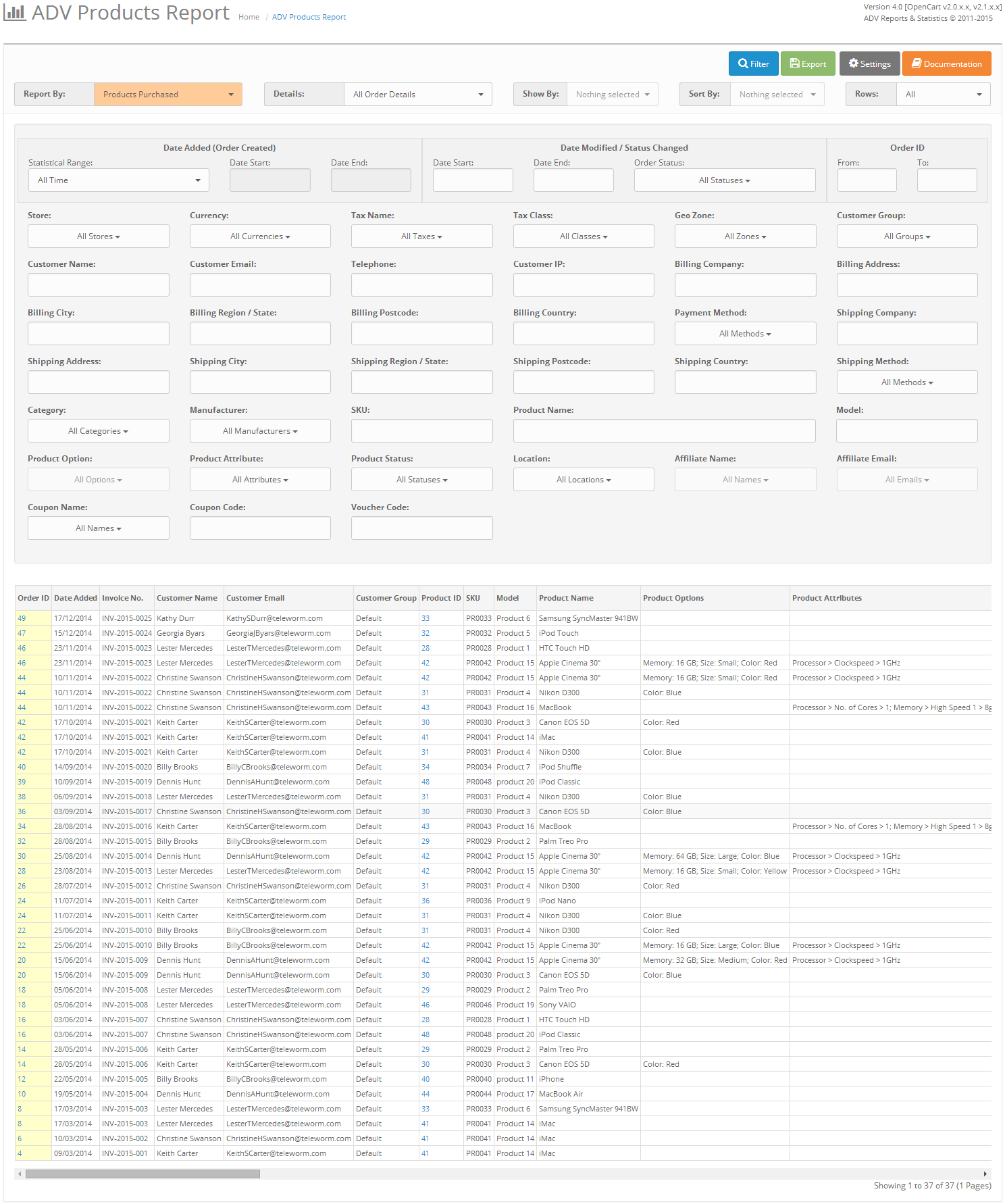Click the Order ID From field

click(x=867, y=180)
